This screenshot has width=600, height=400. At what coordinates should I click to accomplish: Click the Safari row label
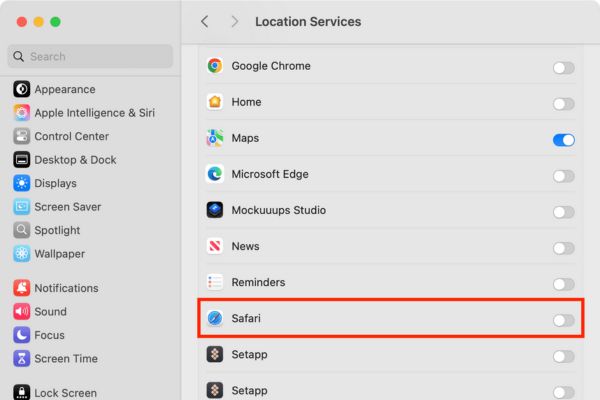(246, 318)
